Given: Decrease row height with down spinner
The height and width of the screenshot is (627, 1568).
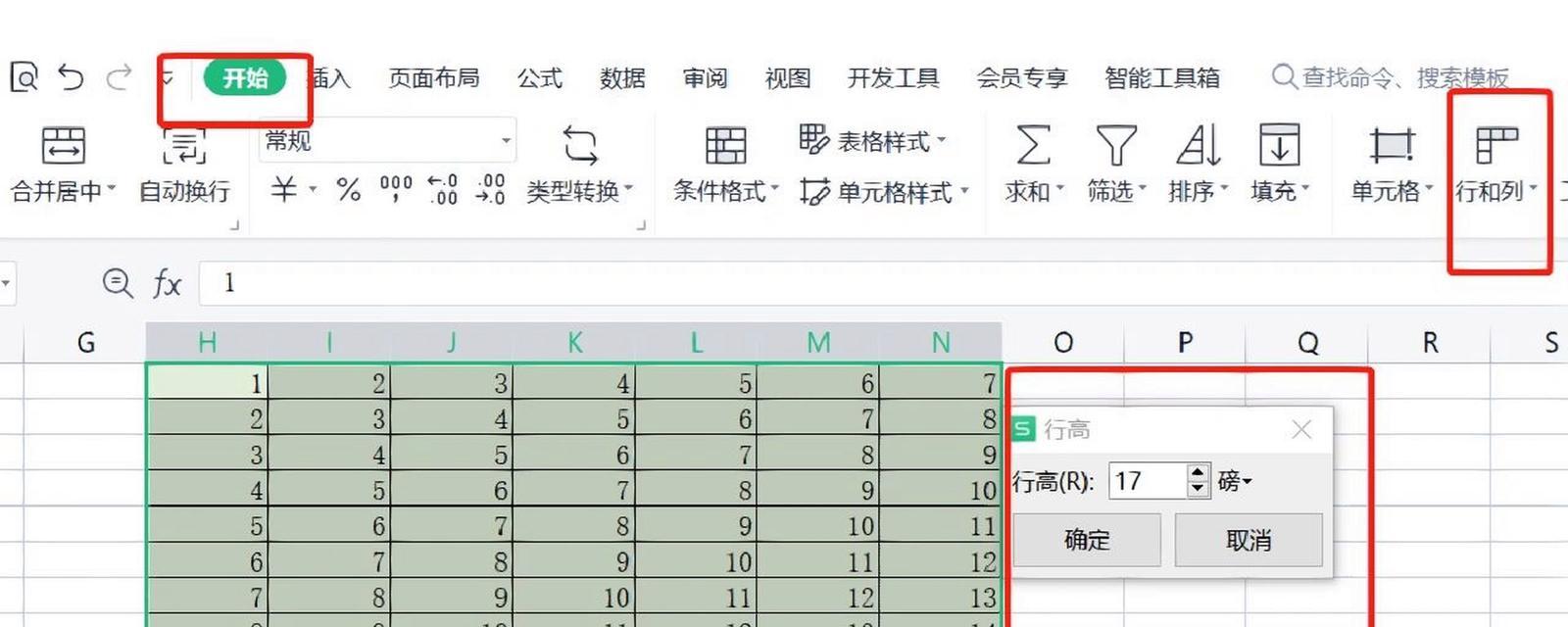Looking at the screenshot, I should point(1198,489).
